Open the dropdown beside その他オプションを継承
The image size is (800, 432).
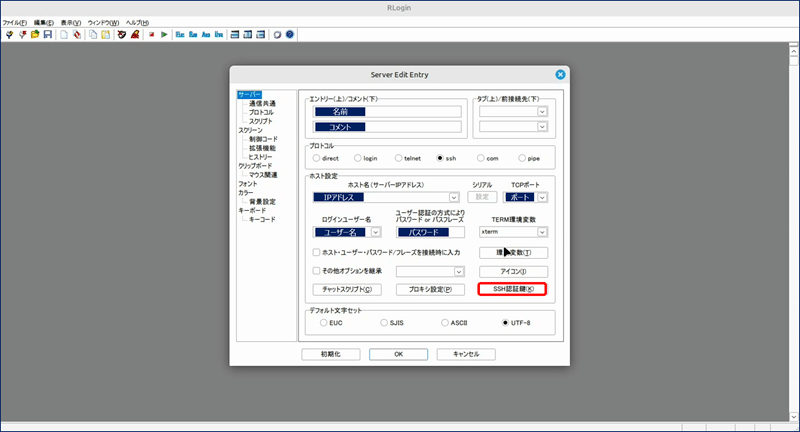point(459,271)
